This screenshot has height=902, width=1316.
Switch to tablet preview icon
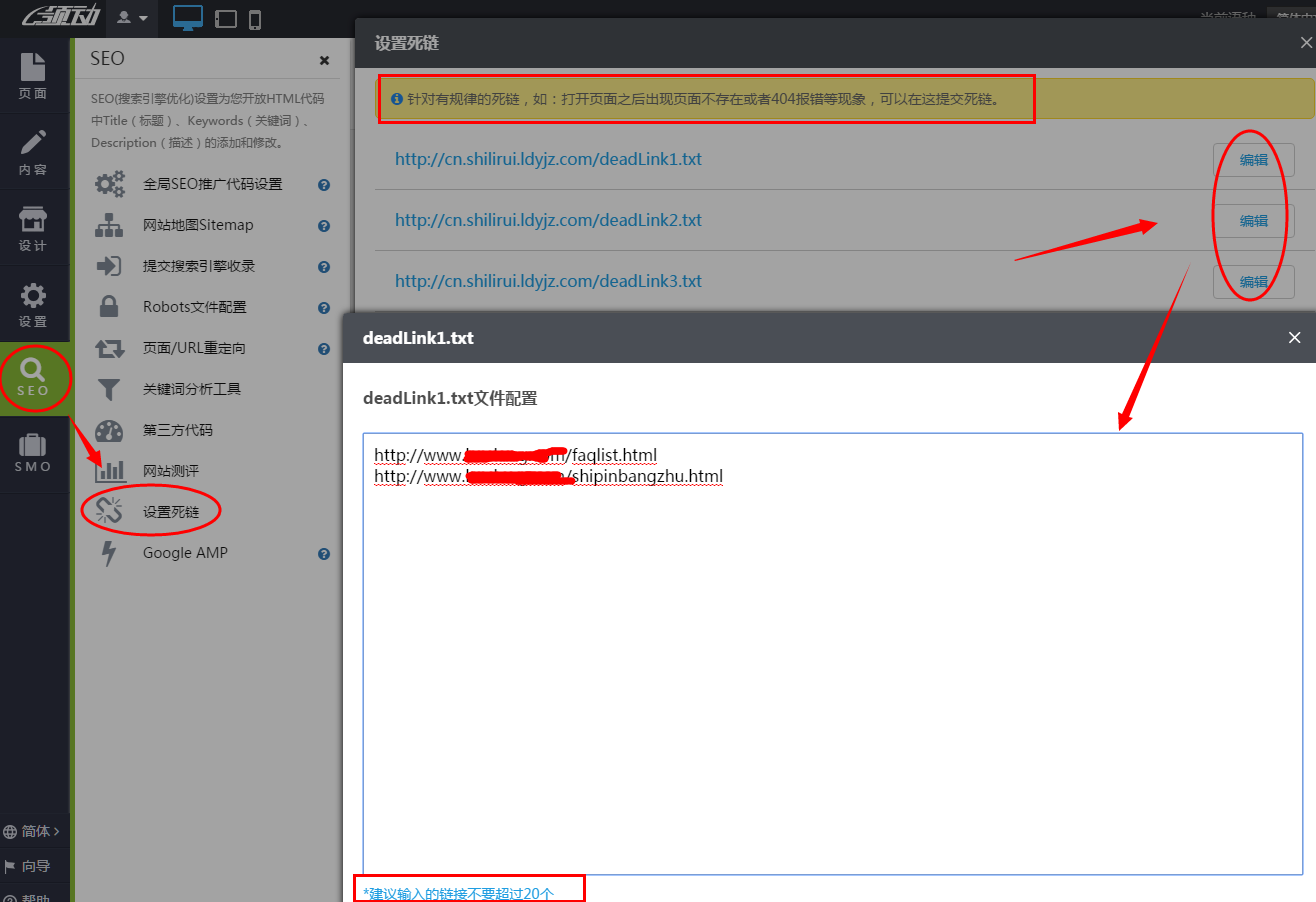pyautogui.click(x=226, y=19)
